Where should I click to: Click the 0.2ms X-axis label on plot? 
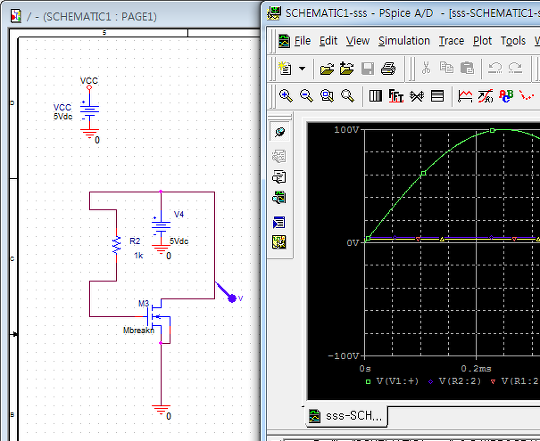coord(476,368)
